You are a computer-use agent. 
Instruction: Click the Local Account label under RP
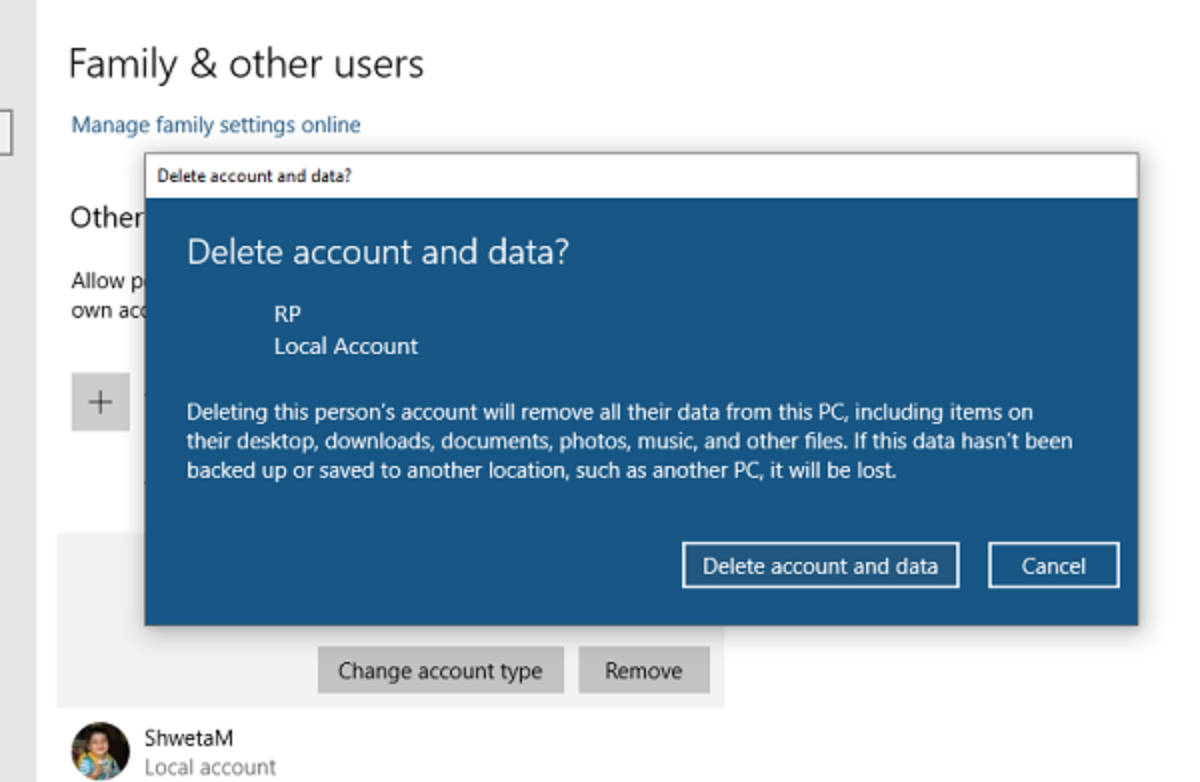pos(346,347)
